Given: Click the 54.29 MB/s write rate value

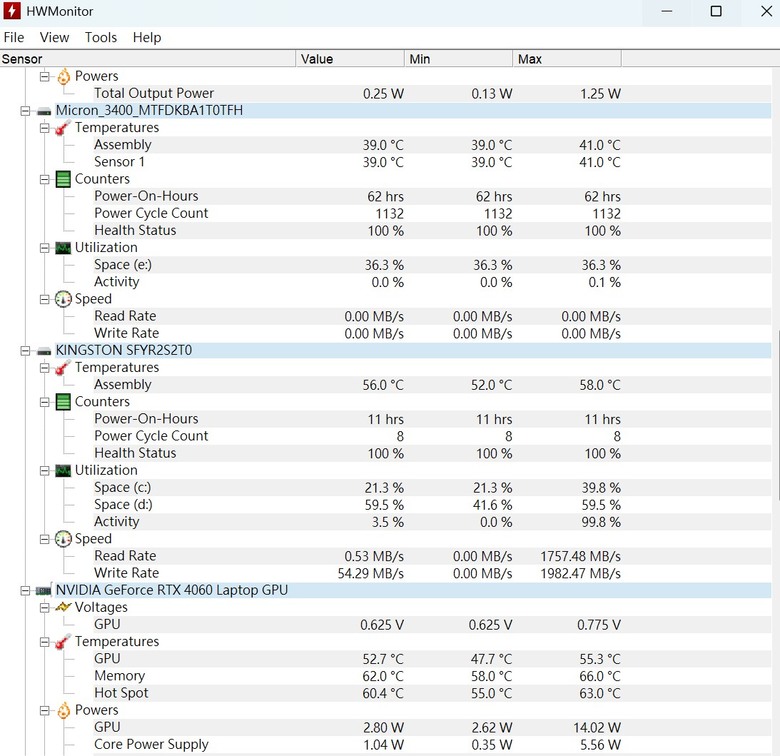Looking at the screenshot, I should [371, 573].
